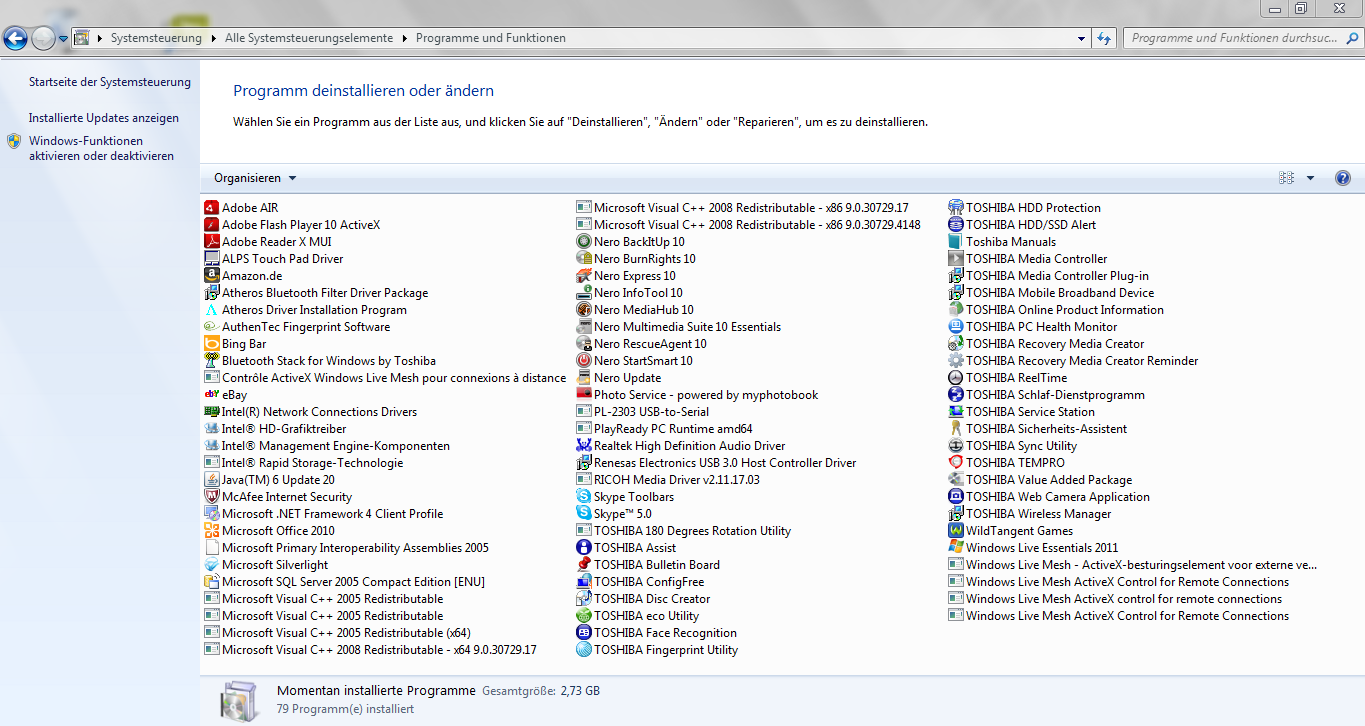
Task: Click the TOSHIBA eco Utility icon
Action: [584, 616]
